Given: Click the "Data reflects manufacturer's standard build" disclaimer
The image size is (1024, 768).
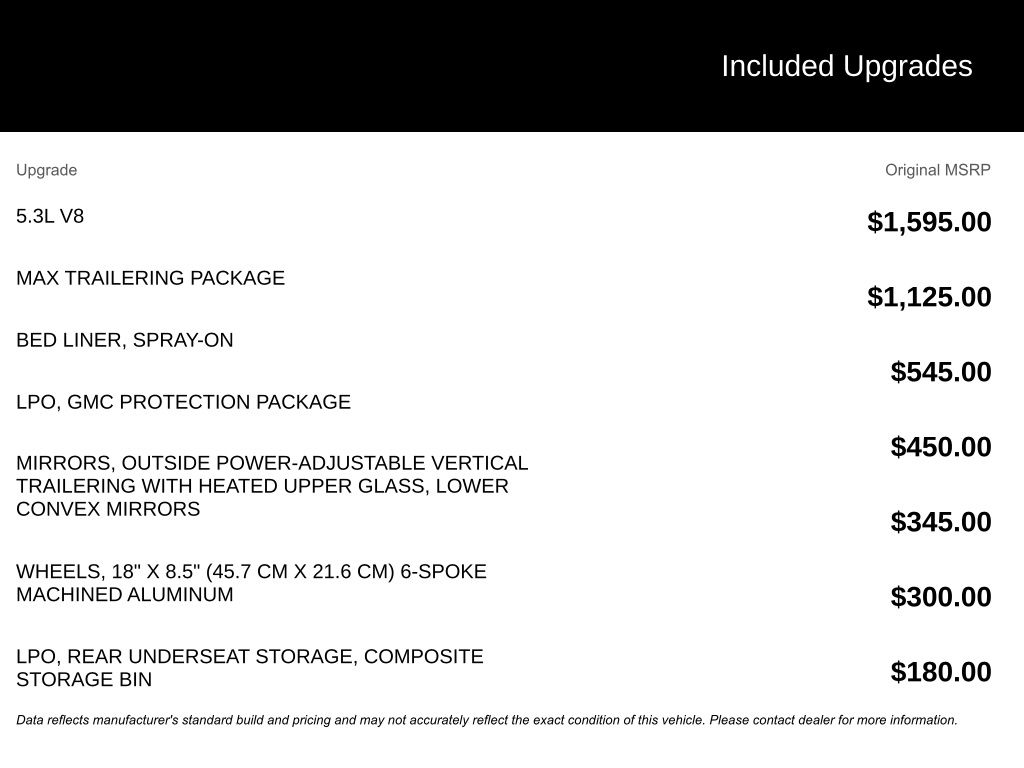Looking at the screenshot, I should (x=300, y=720).
